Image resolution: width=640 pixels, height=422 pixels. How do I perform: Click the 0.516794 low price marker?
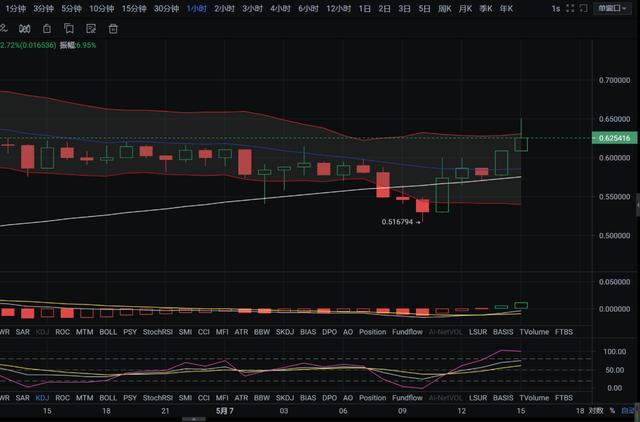pyautogui.click(x=400, y=220)
